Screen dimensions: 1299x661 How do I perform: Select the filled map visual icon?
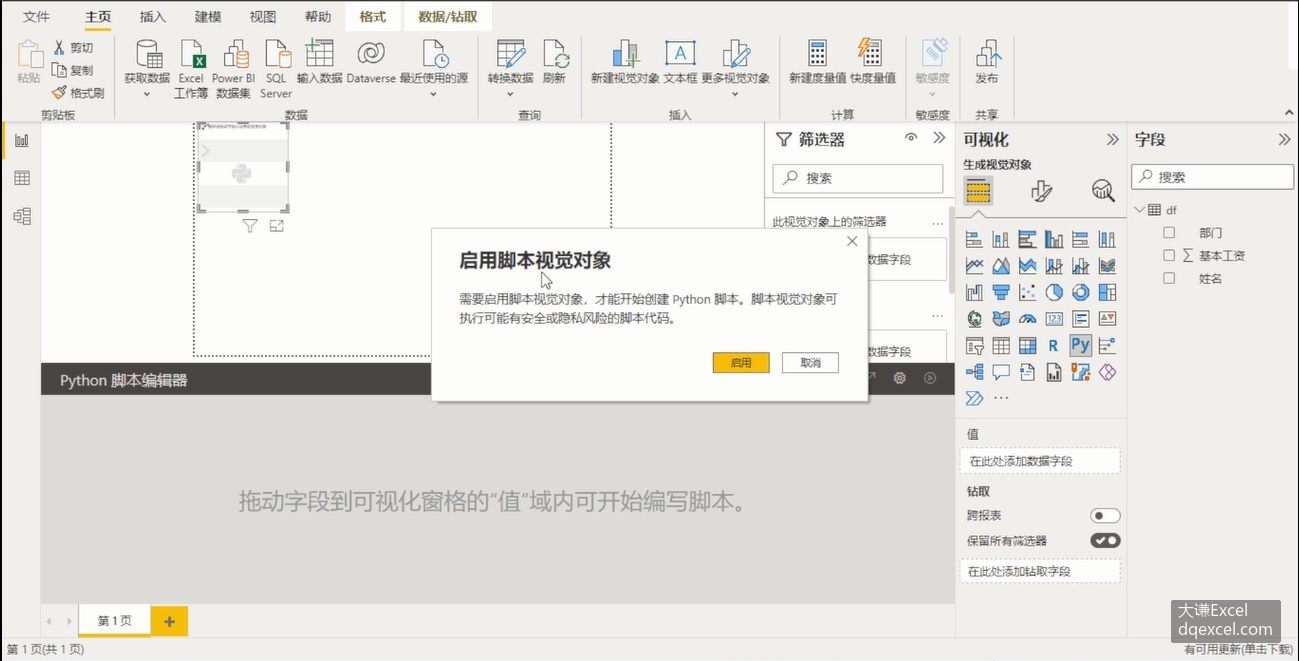[x=1001, y=319]
